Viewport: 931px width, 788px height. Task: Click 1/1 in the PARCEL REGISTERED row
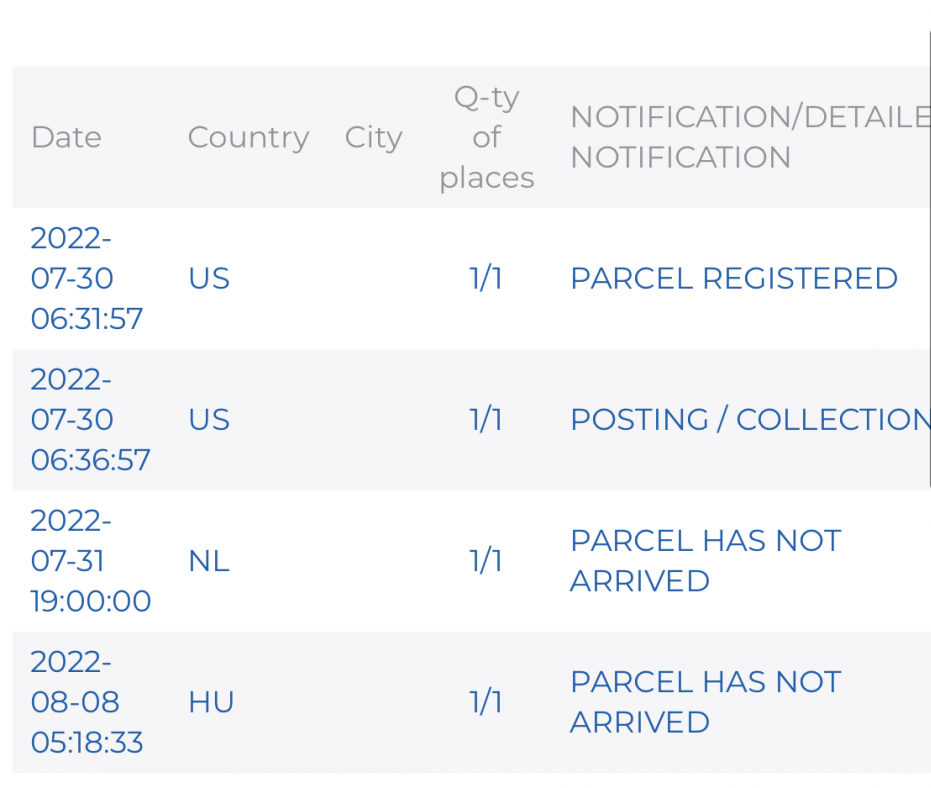[486, 278]
